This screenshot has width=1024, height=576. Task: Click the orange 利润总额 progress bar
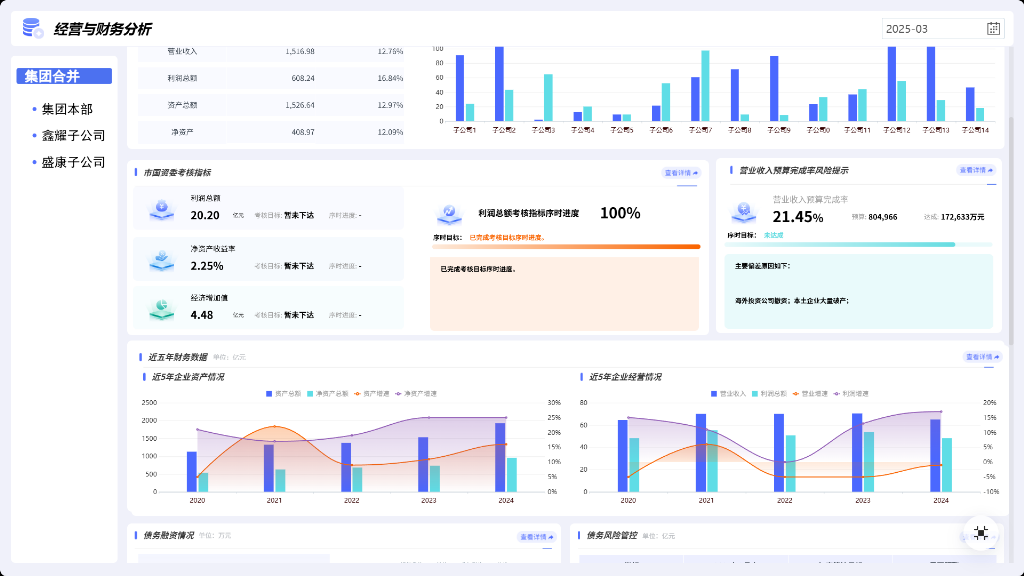566,247
